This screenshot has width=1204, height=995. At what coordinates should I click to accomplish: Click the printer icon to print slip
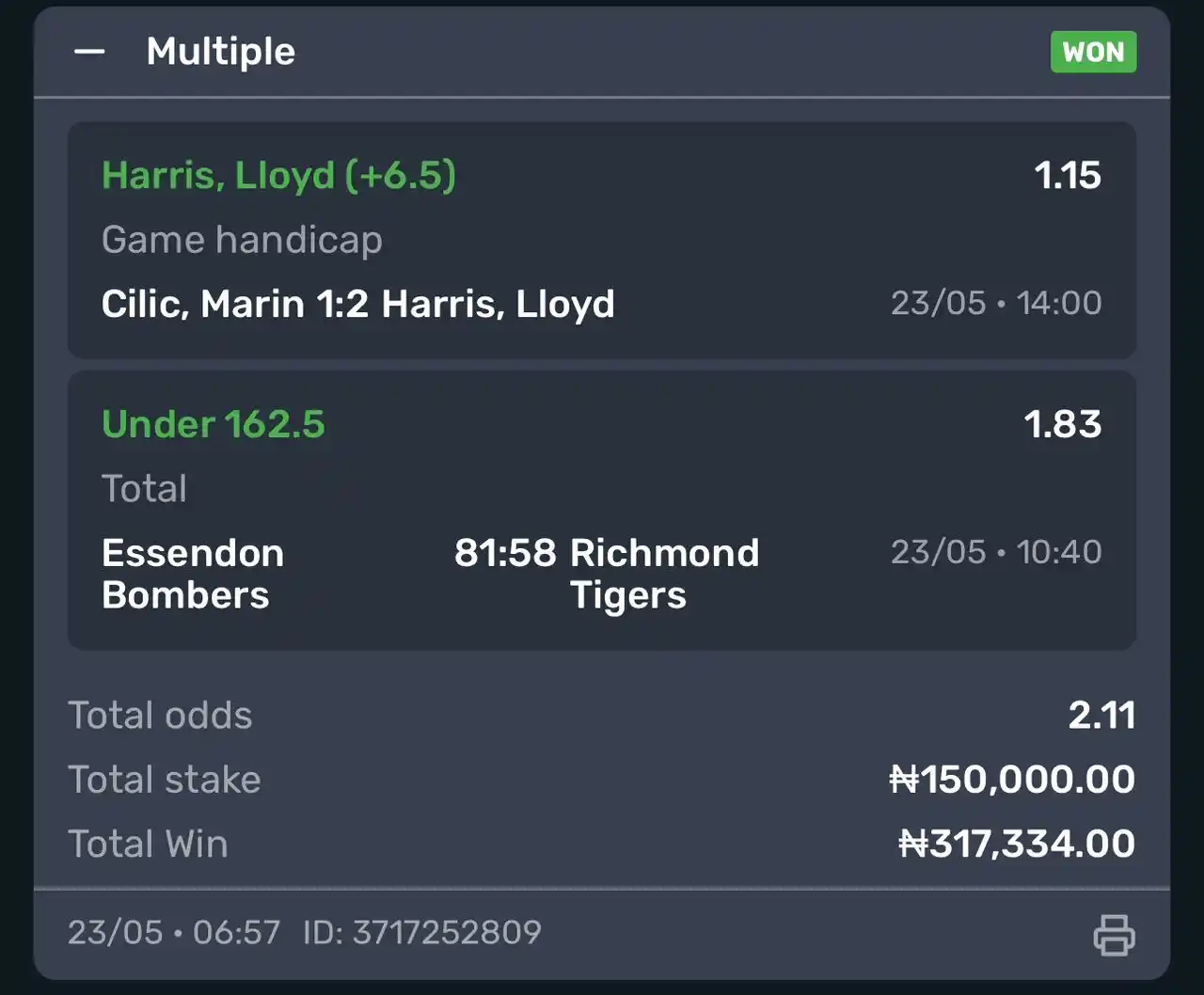click(1115, 935)
